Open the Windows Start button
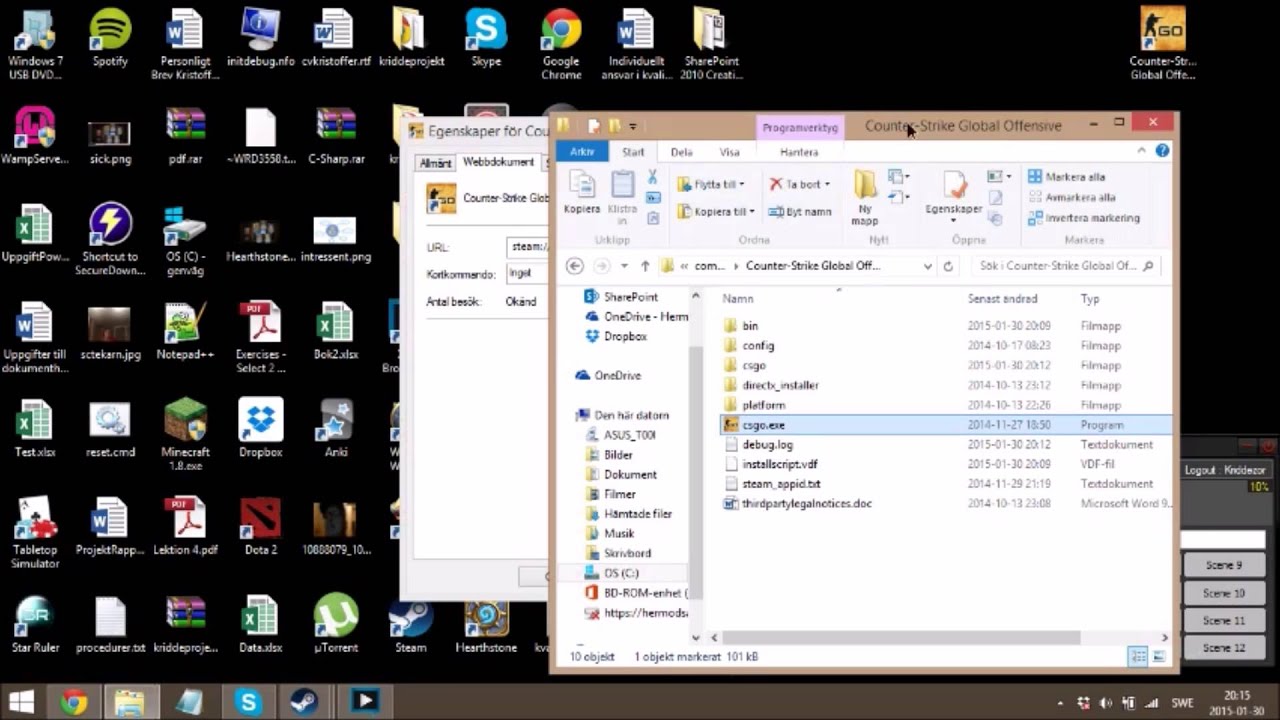 point(21,702)
